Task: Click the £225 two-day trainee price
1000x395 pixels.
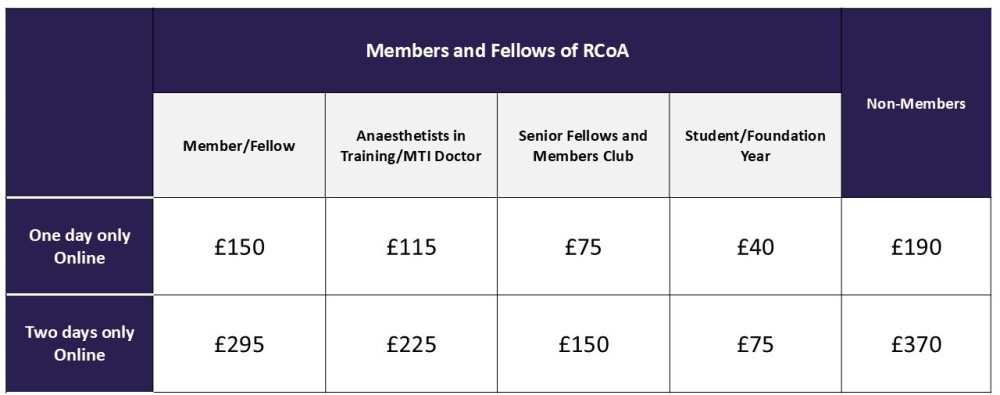Action: (x=411, y=345)
